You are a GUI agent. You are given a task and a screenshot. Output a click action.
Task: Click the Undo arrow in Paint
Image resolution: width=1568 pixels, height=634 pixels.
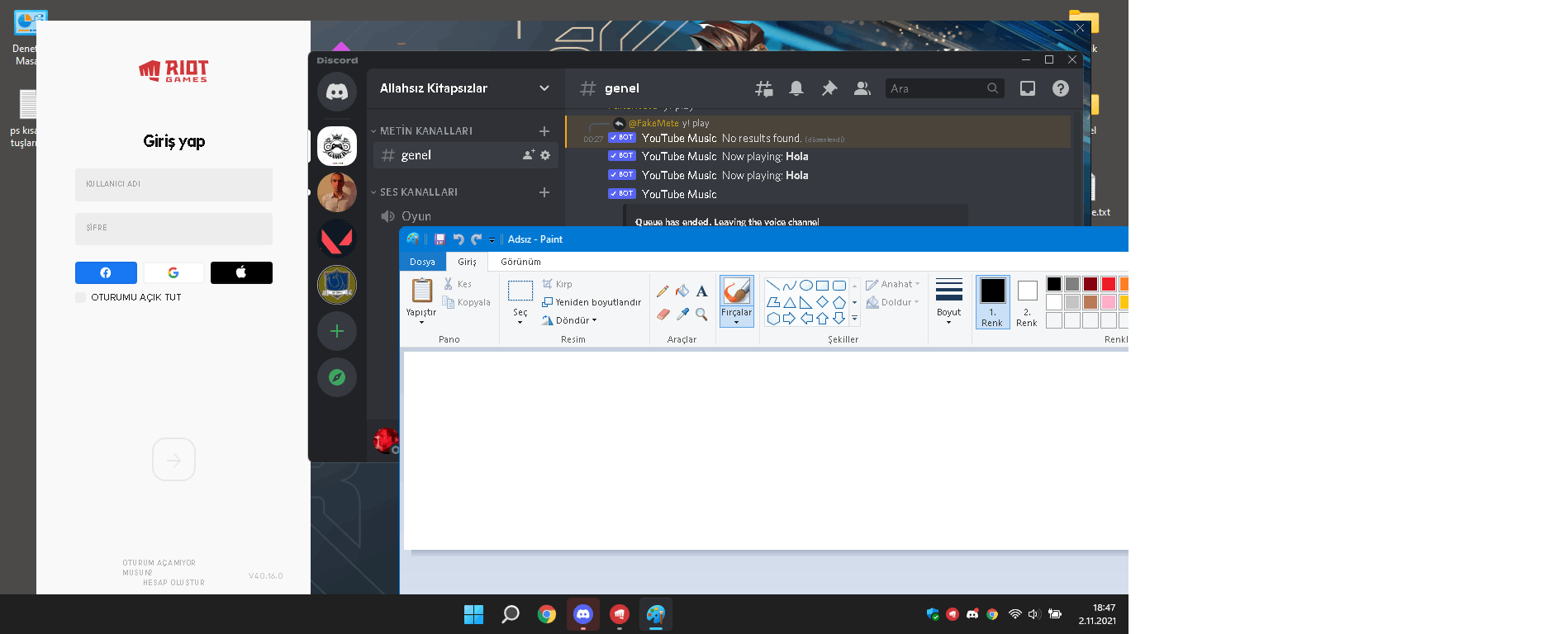pyautogui.click(x=459, y=239)
